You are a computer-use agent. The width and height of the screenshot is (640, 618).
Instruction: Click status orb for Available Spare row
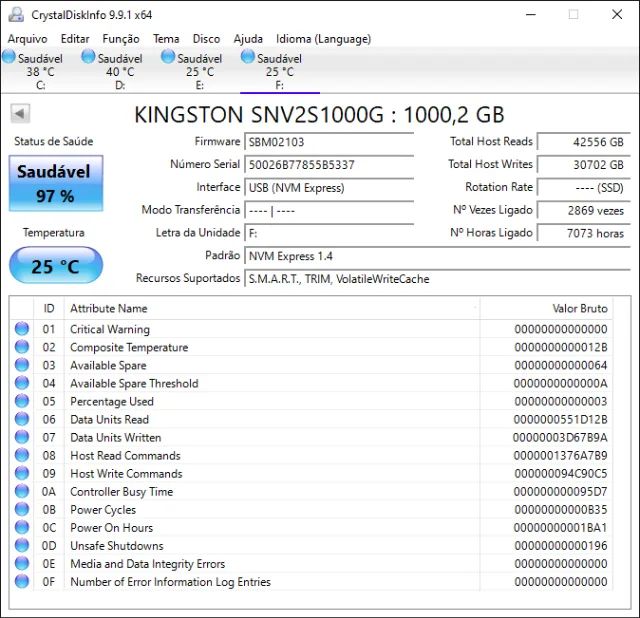22,365
